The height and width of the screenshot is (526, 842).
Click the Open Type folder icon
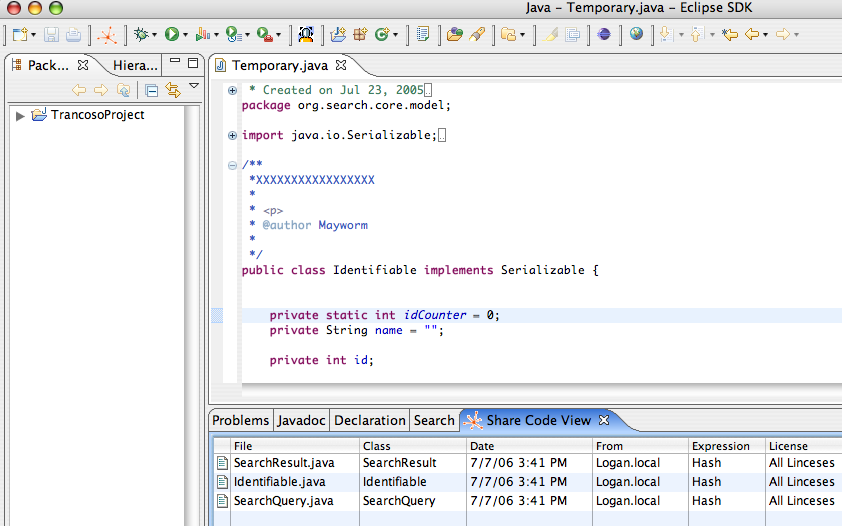[454, 35]
